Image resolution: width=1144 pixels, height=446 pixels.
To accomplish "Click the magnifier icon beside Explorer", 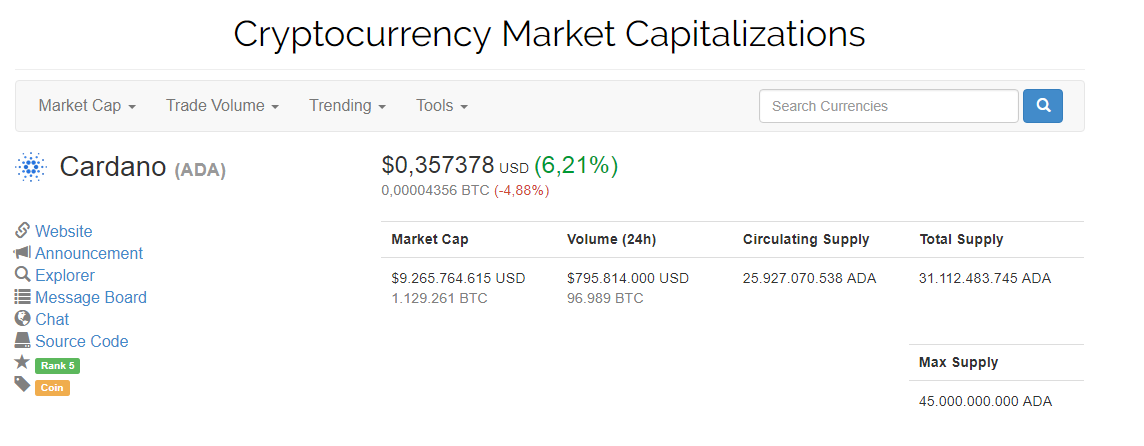I will click(22, 274).
